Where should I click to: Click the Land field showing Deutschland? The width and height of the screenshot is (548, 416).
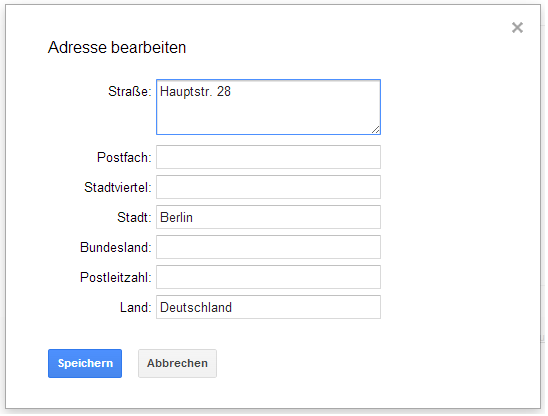[268, 307]
